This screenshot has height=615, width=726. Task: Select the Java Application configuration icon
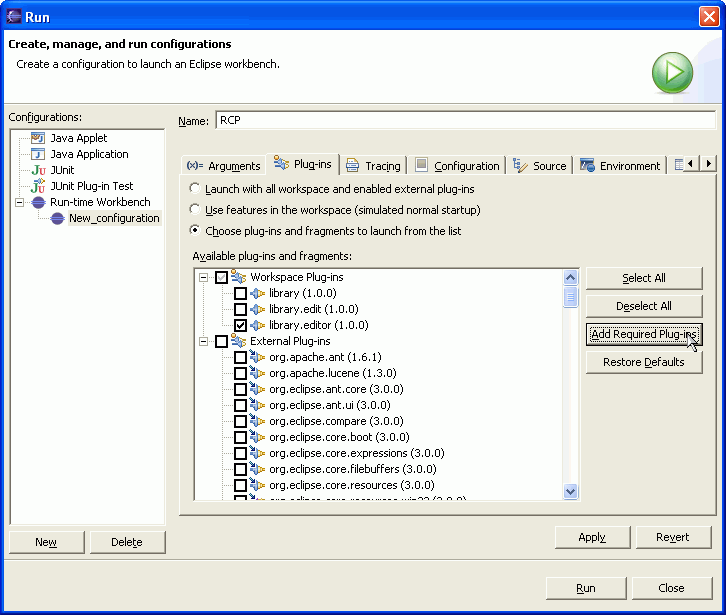click(38, 154)
